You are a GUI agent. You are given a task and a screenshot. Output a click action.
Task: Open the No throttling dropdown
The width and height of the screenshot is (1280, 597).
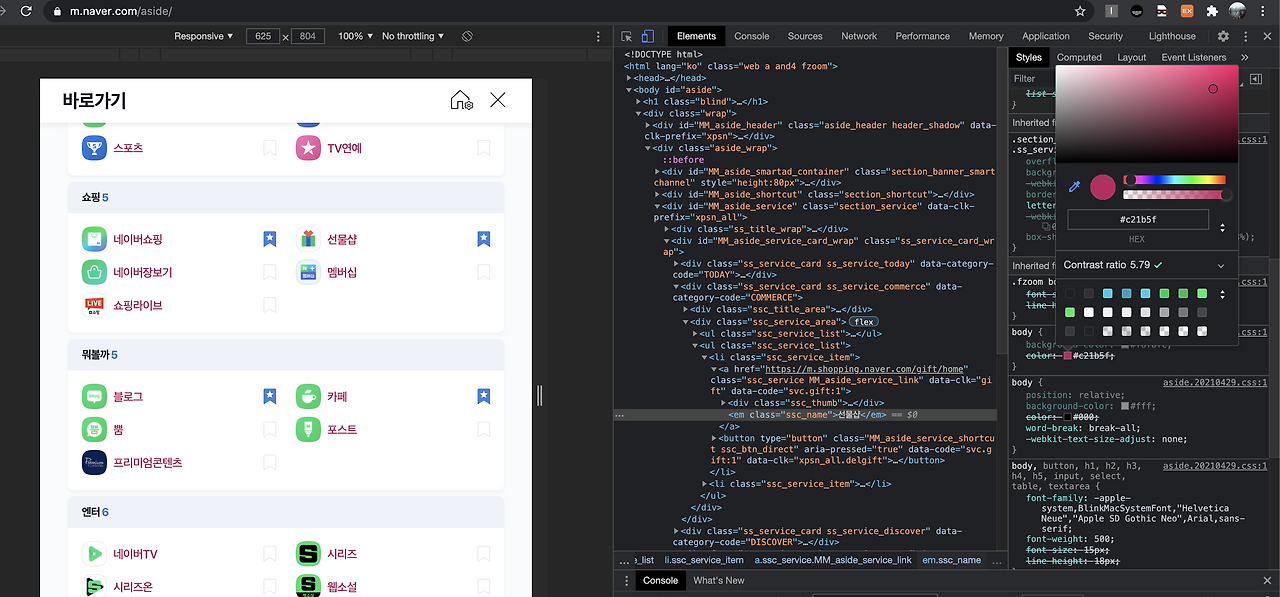click(x=413, y=36)
